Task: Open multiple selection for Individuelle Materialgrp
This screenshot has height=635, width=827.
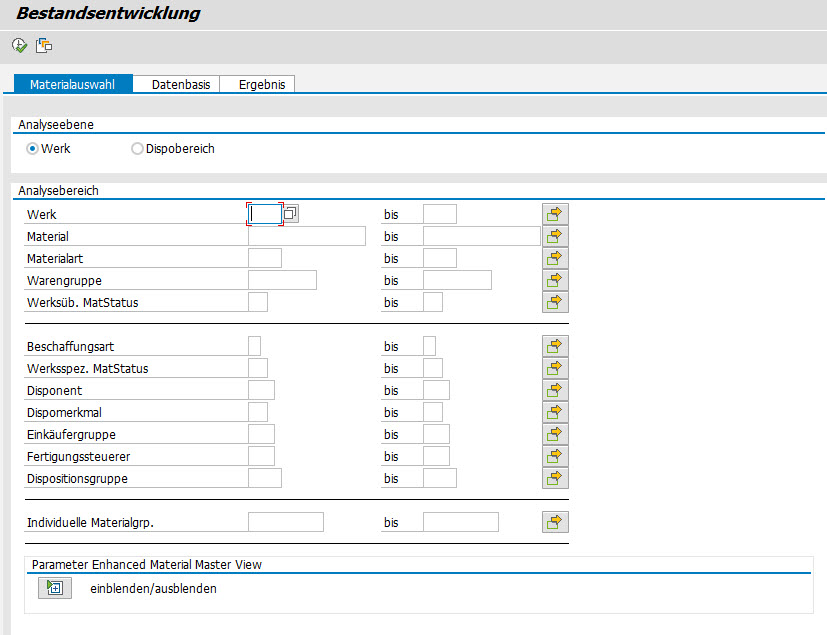Action: coord(554,521)
